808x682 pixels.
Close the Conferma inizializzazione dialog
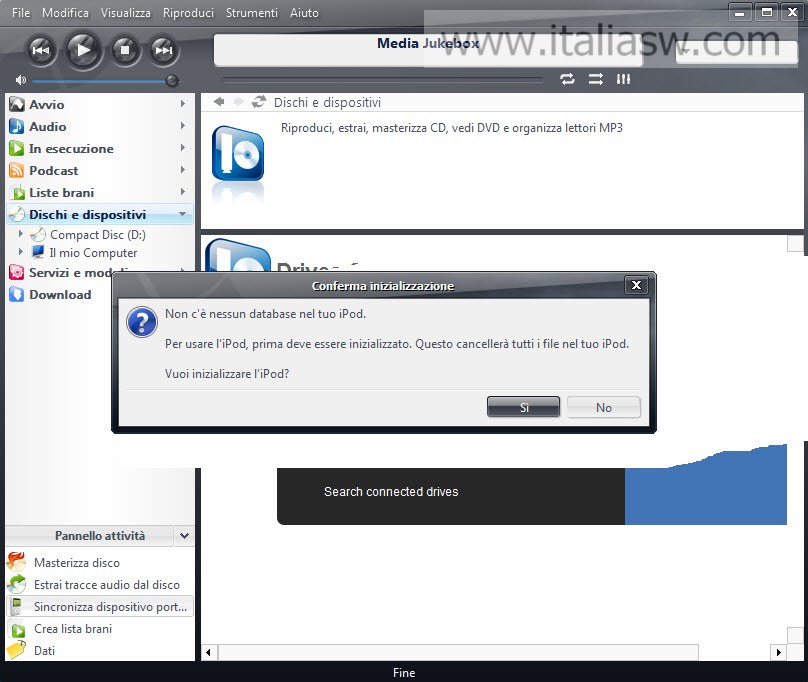(x=636, y=285)
